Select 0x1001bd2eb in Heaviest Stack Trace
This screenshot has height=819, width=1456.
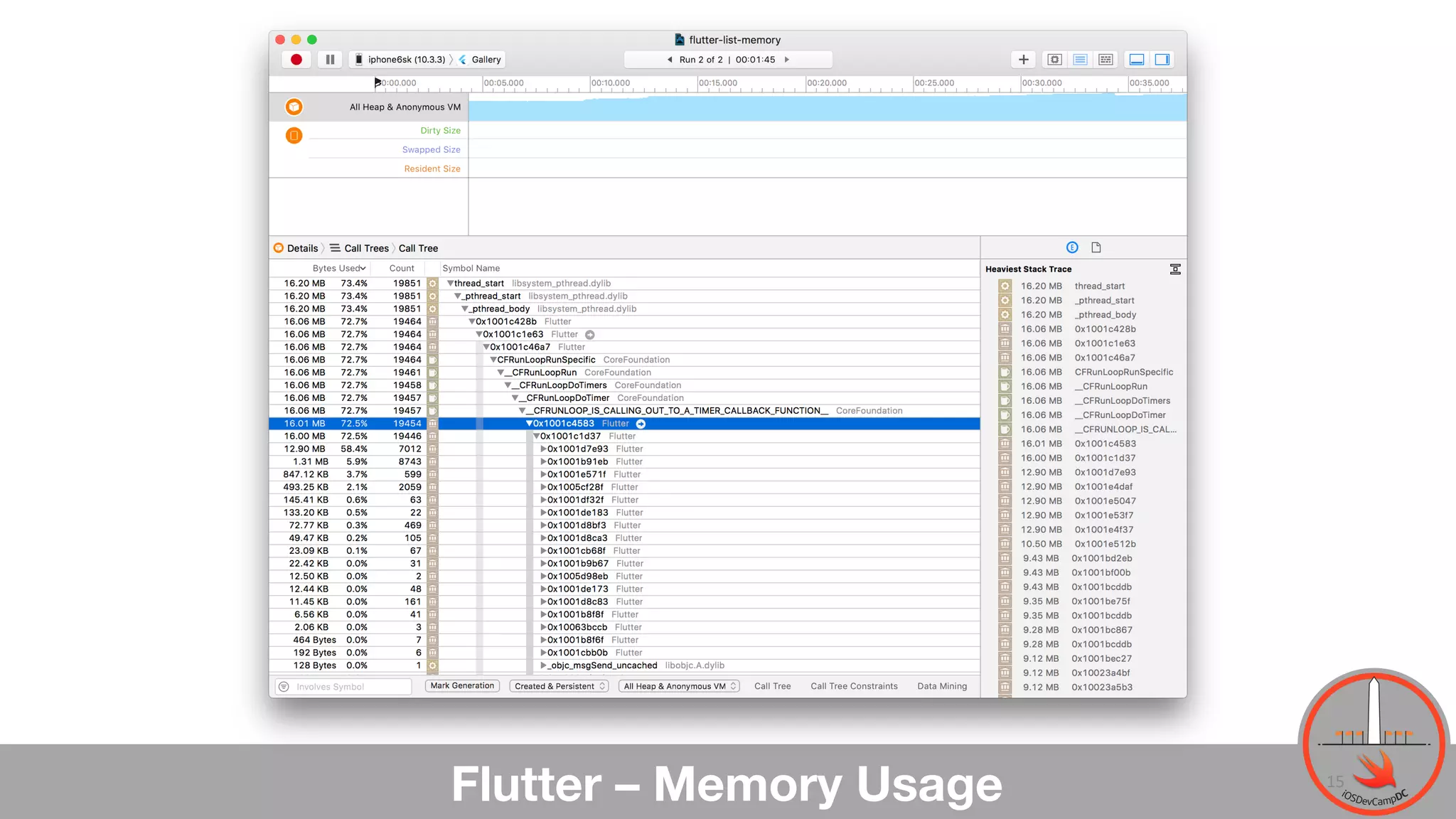tap(1101, 559)
